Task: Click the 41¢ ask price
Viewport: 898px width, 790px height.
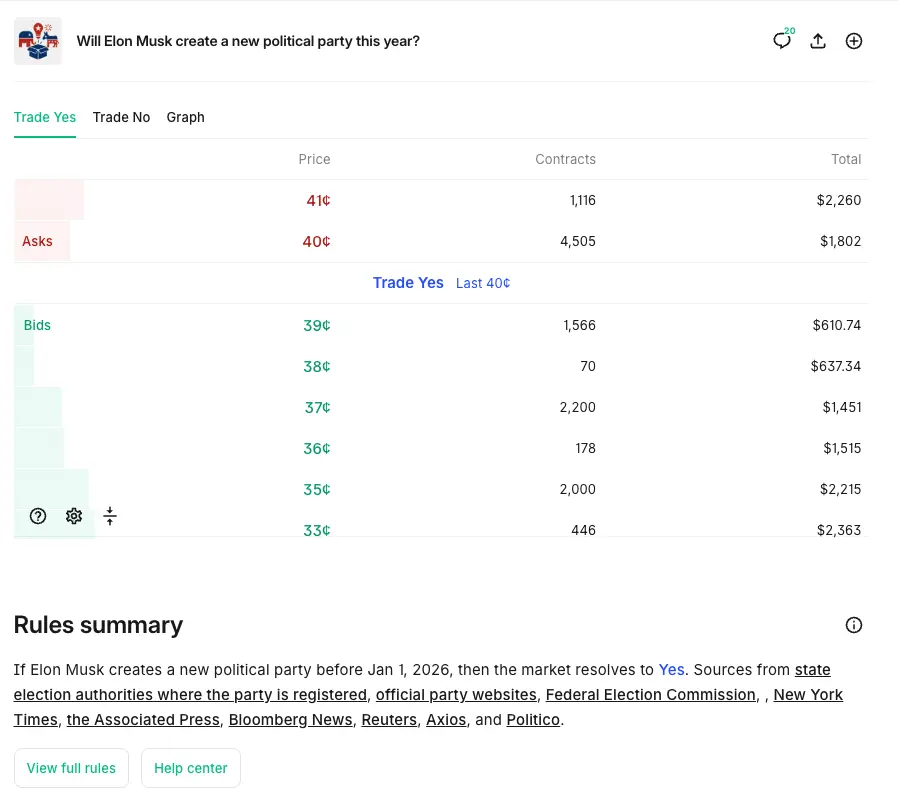Action: click(x=318, y=200)
